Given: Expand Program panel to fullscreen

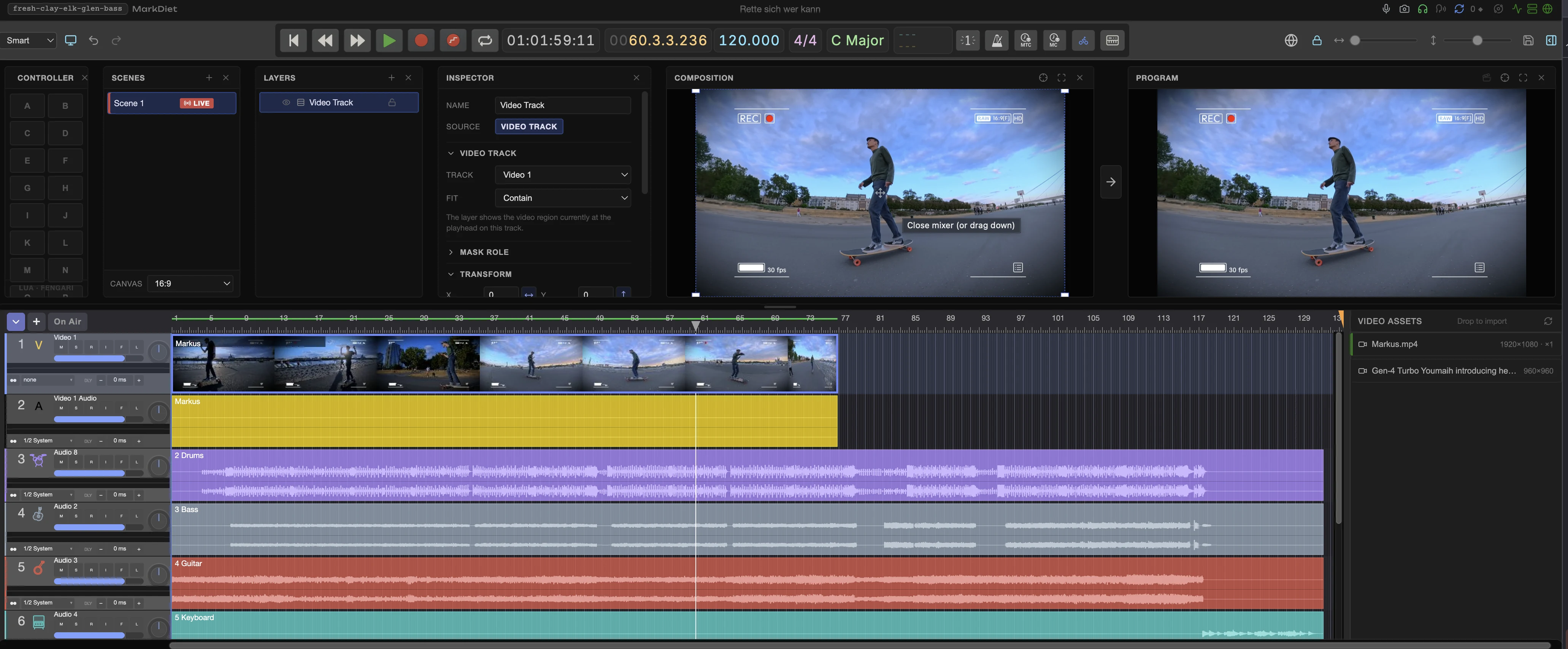Looking at the screenshot, I should [x=1522, y=77].
